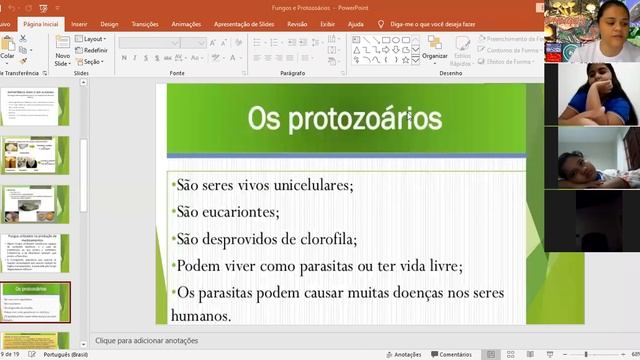Click Português (Brasil) language indicator

pyautogui.click(x=66, y=354)
